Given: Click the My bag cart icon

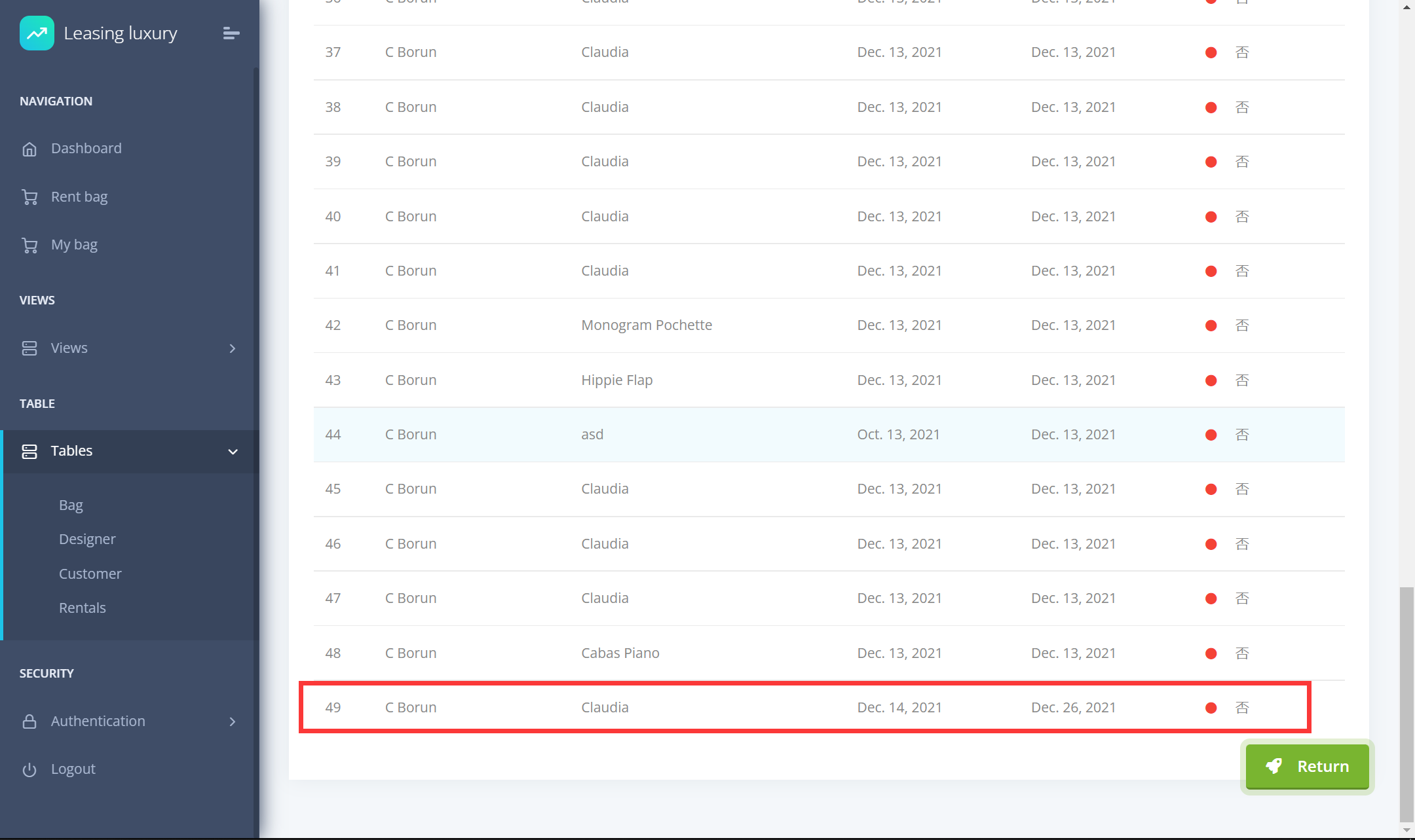Looking at the screenshot, I should [x=29, y=246].
